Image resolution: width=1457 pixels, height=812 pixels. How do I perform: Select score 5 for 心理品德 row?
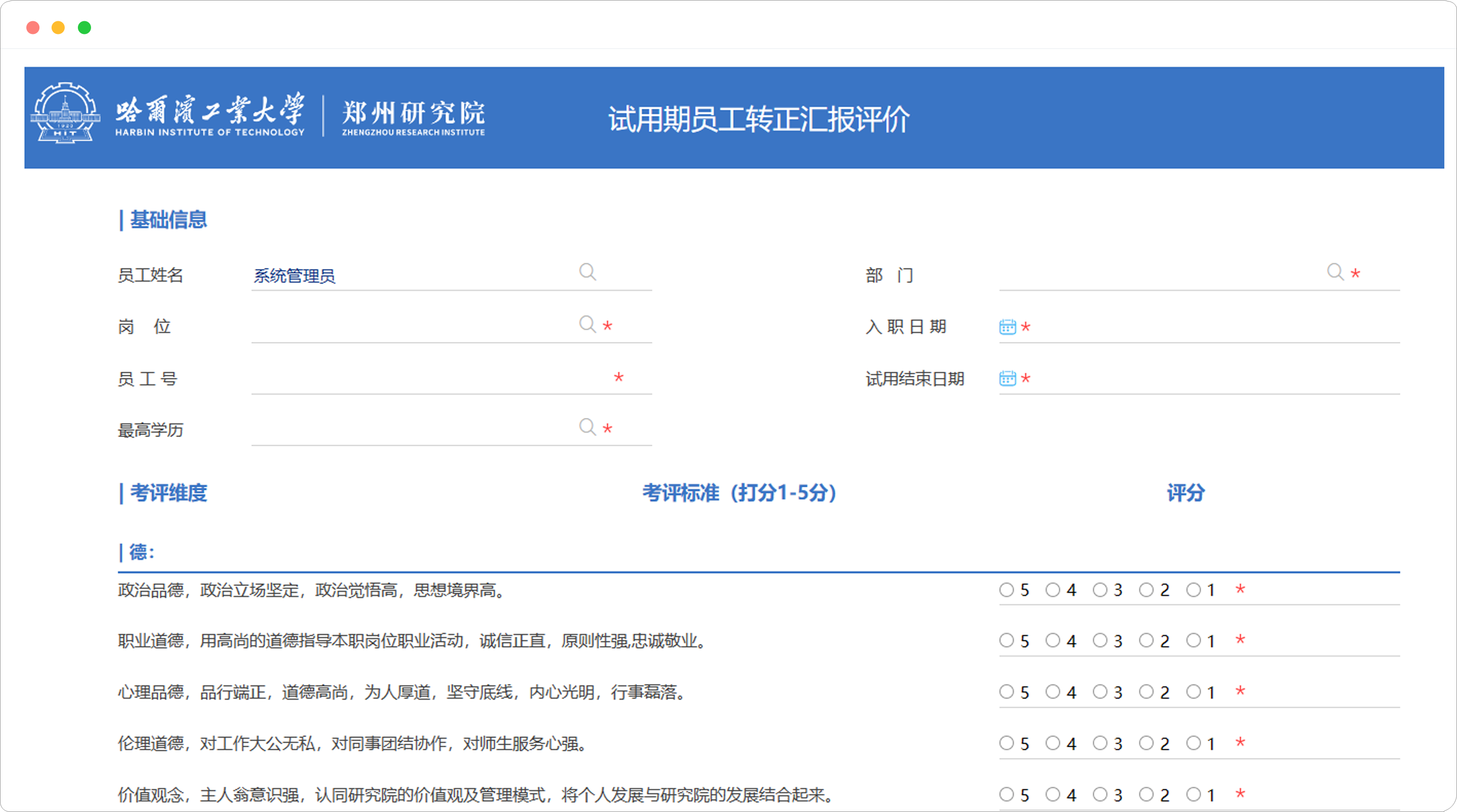pyautogui.click(x=1006, y=692)
